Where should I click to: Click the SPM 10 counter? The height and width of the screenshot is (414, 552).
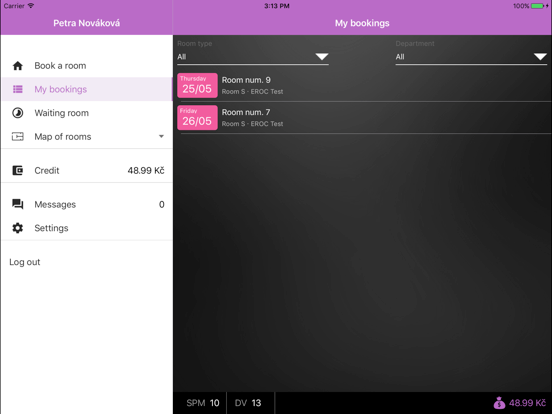[x=203, y=403]
